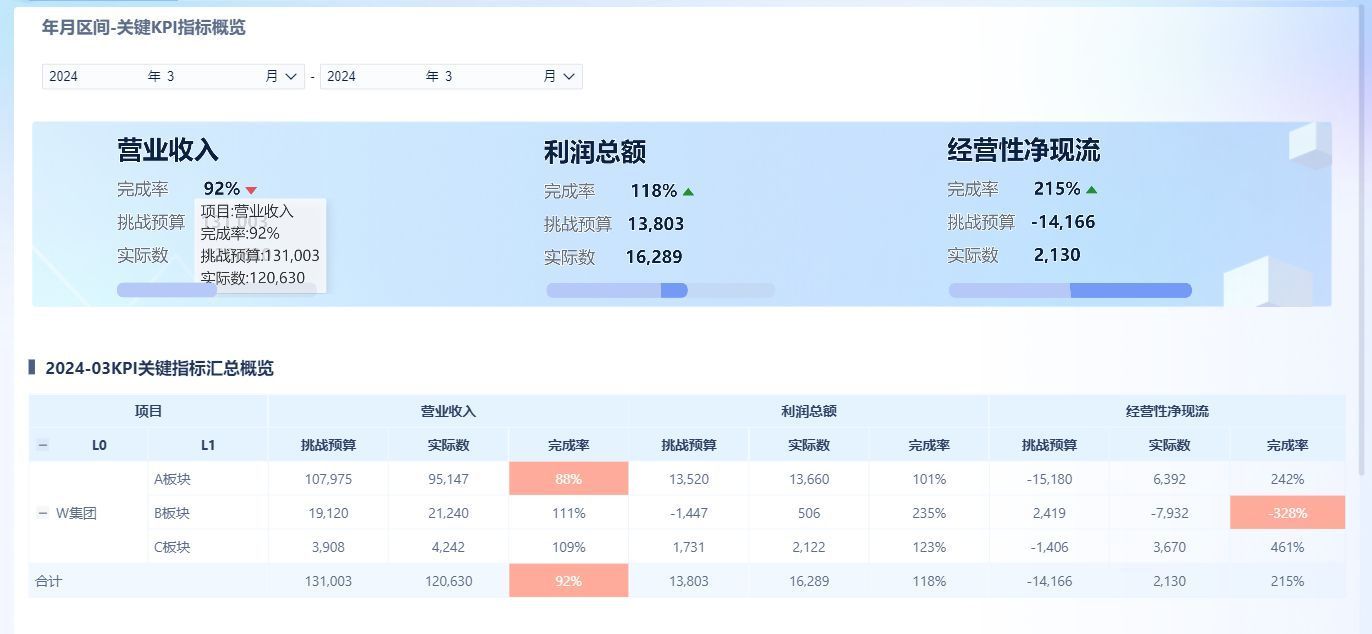1372x634 pixels.
Task: Click the 2,419 cash flow budget cell
Action: point(1048,513)
